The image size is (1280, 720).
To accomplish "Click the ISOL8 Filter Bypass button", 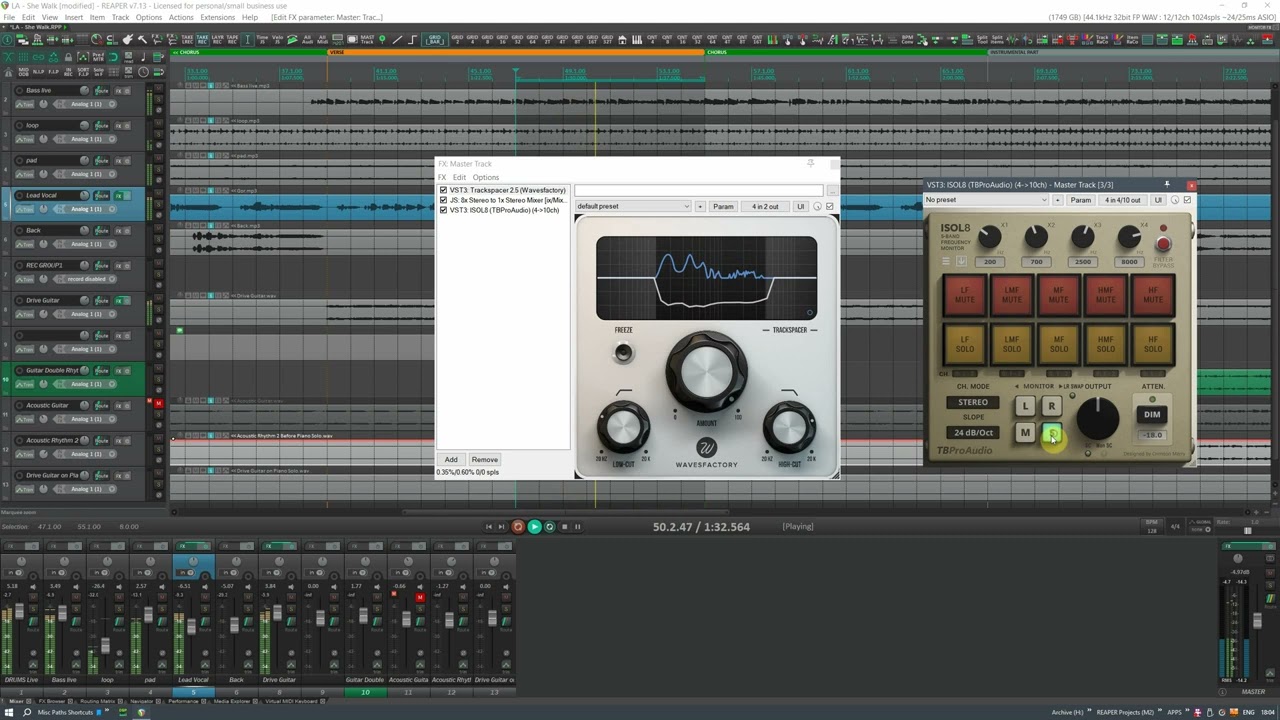I will pos(1163,243).
